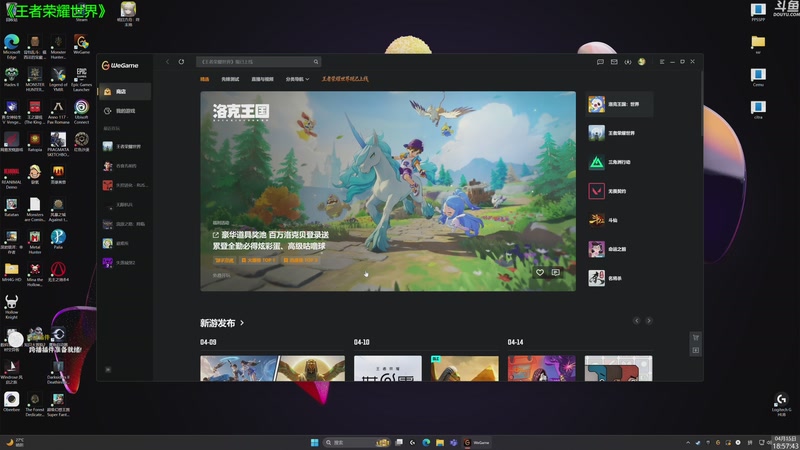This screenshot has width=800, height=450.
Task: Collapse the WeGame sidebar toggle
Action: pos(108,369)
